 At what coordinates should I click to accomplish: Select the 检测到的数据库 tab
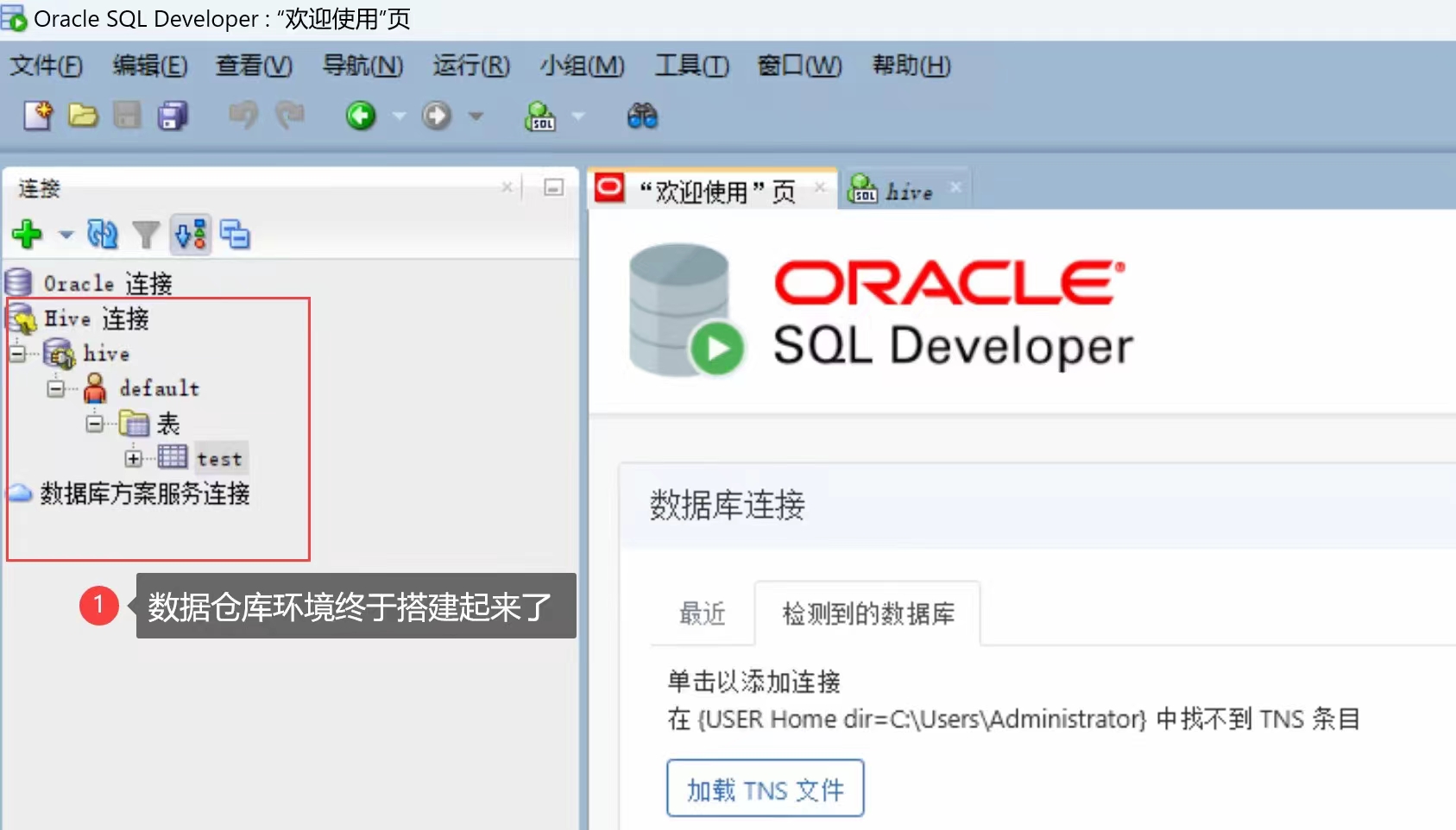[x=867, y=613]
